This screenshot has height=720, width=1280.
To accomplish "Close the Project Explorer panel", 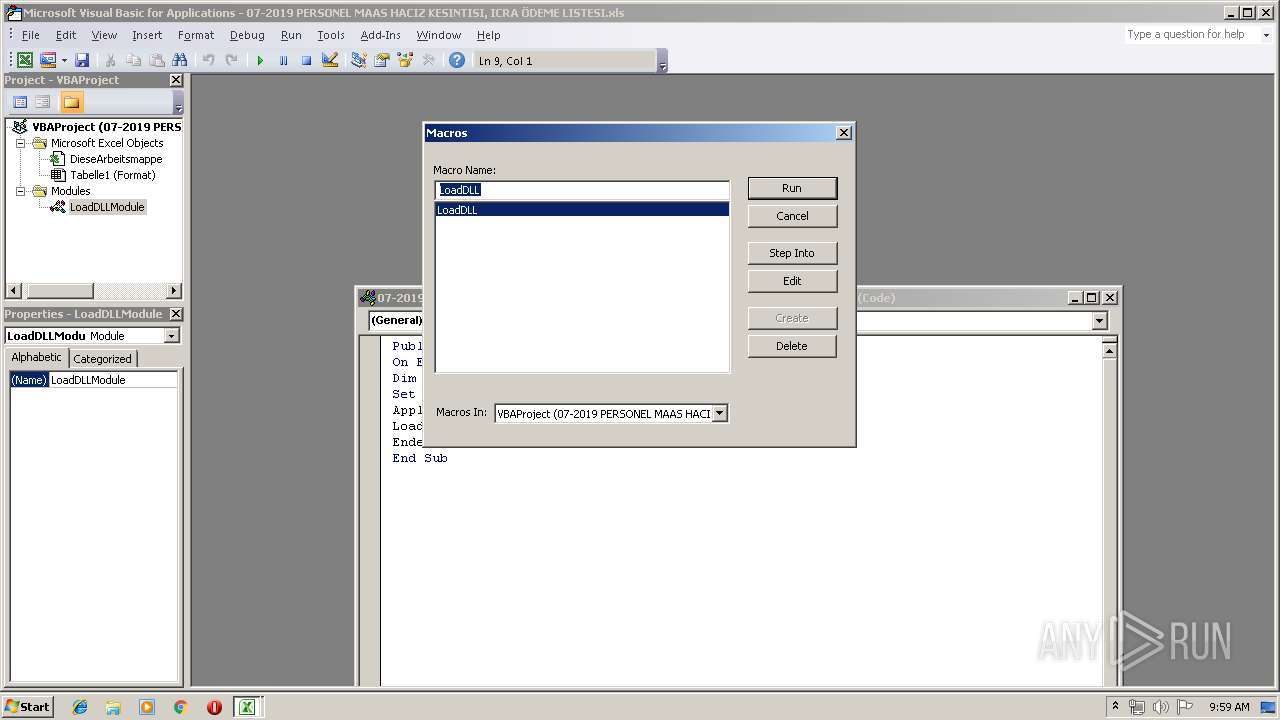I will (x=176, y=80).
